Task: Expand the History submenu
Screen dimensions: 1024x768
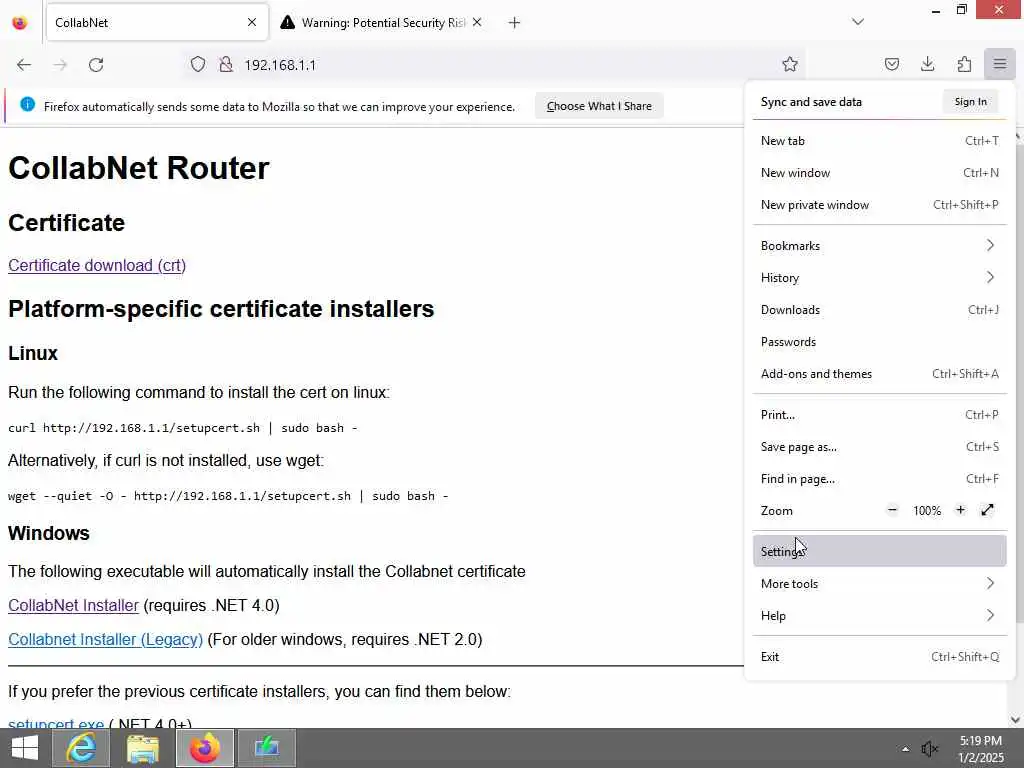Action: point(880,278)
